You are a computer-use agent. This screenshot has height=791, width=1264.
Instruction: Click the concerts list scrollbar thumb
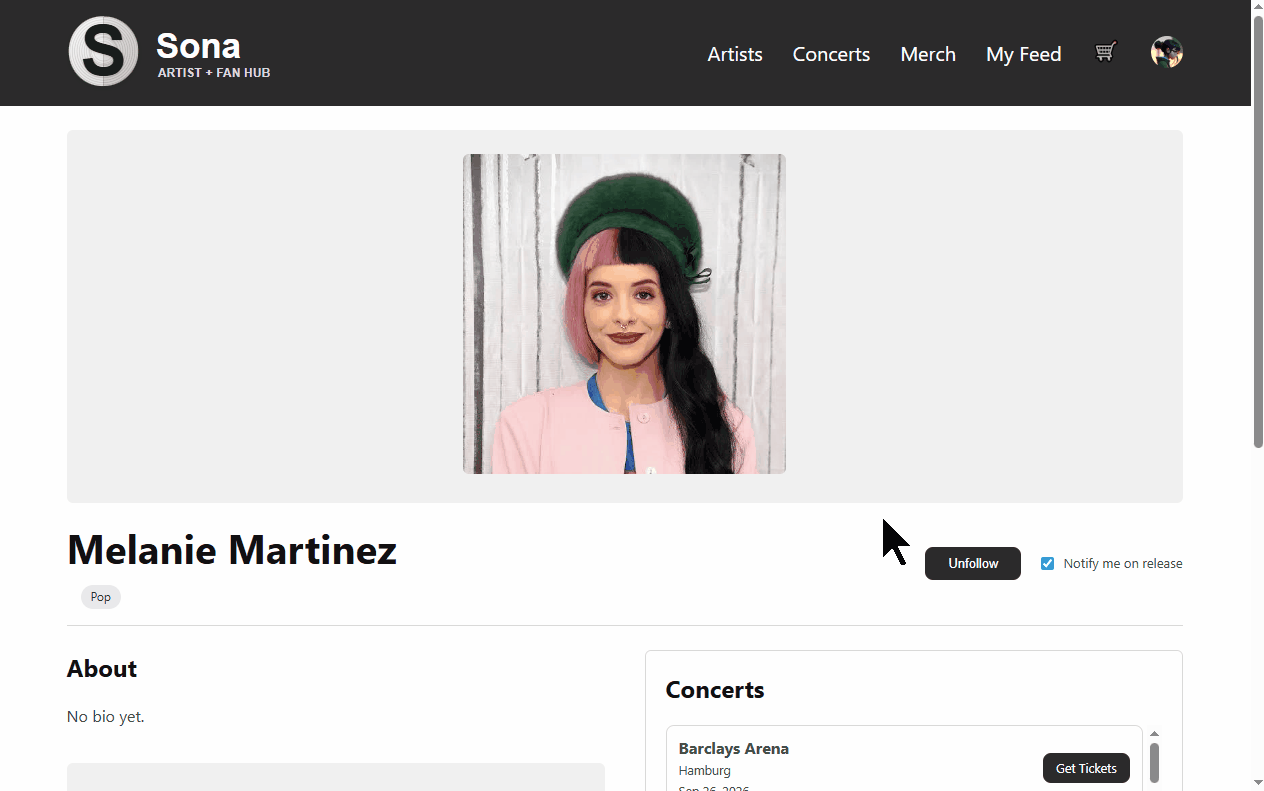[1154, 763]
